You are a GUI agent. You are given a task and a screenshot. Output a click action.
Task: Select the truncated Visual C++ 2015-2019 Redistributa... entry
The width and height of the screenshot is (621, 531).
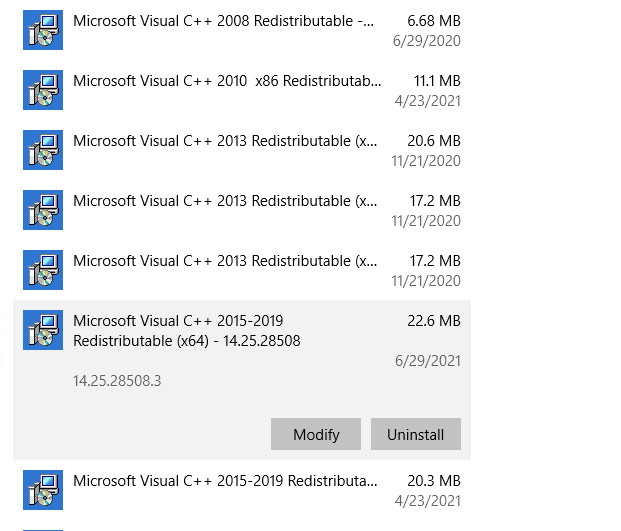click(242, 490)
